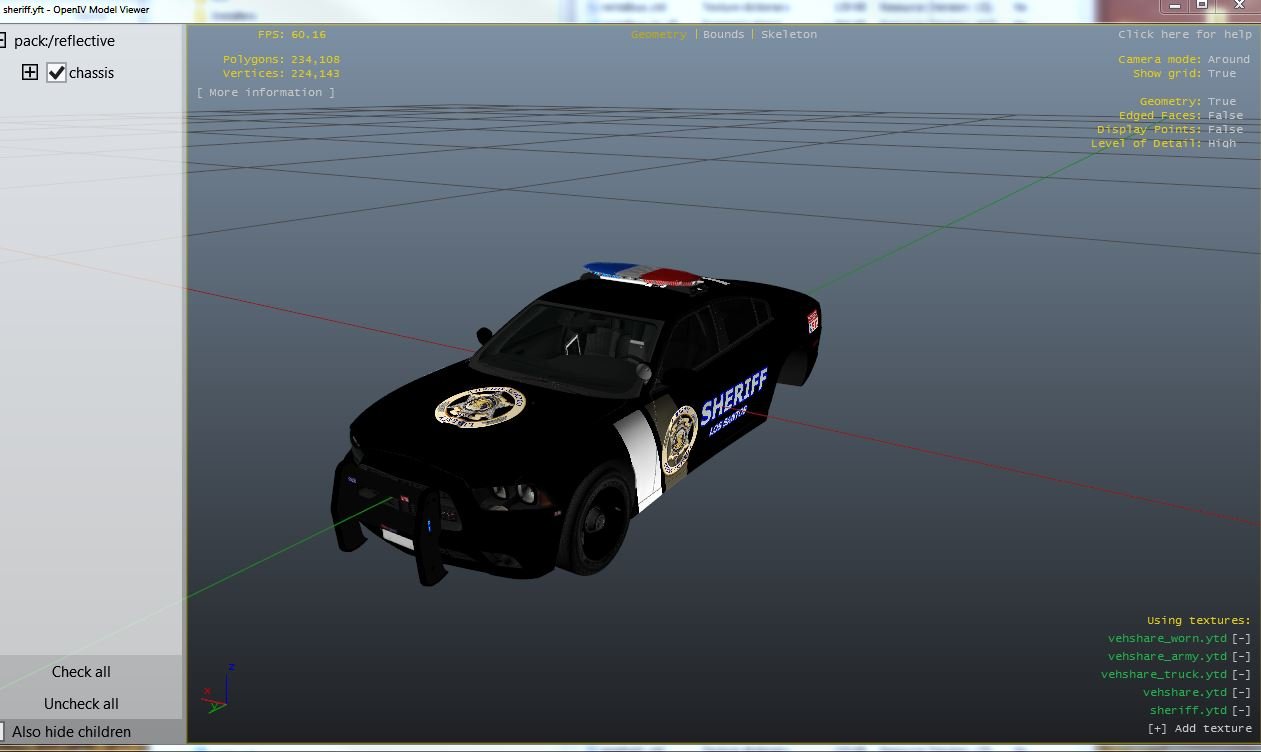Remove vehshare_army.ytd using its [-] button
The image size is (1261, 752).
click(x=1241, y=656)
